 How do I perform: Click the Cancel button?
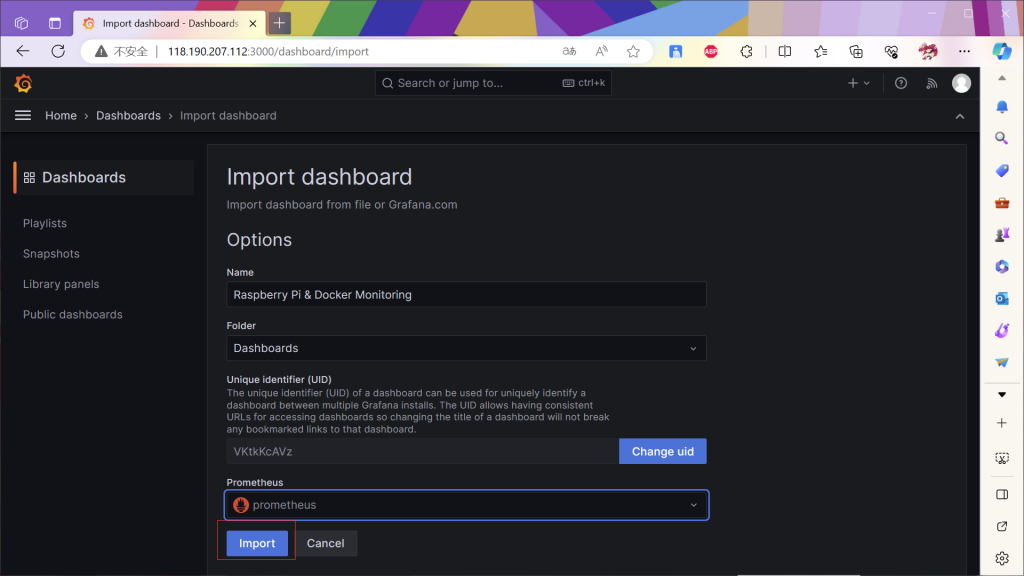325,543
